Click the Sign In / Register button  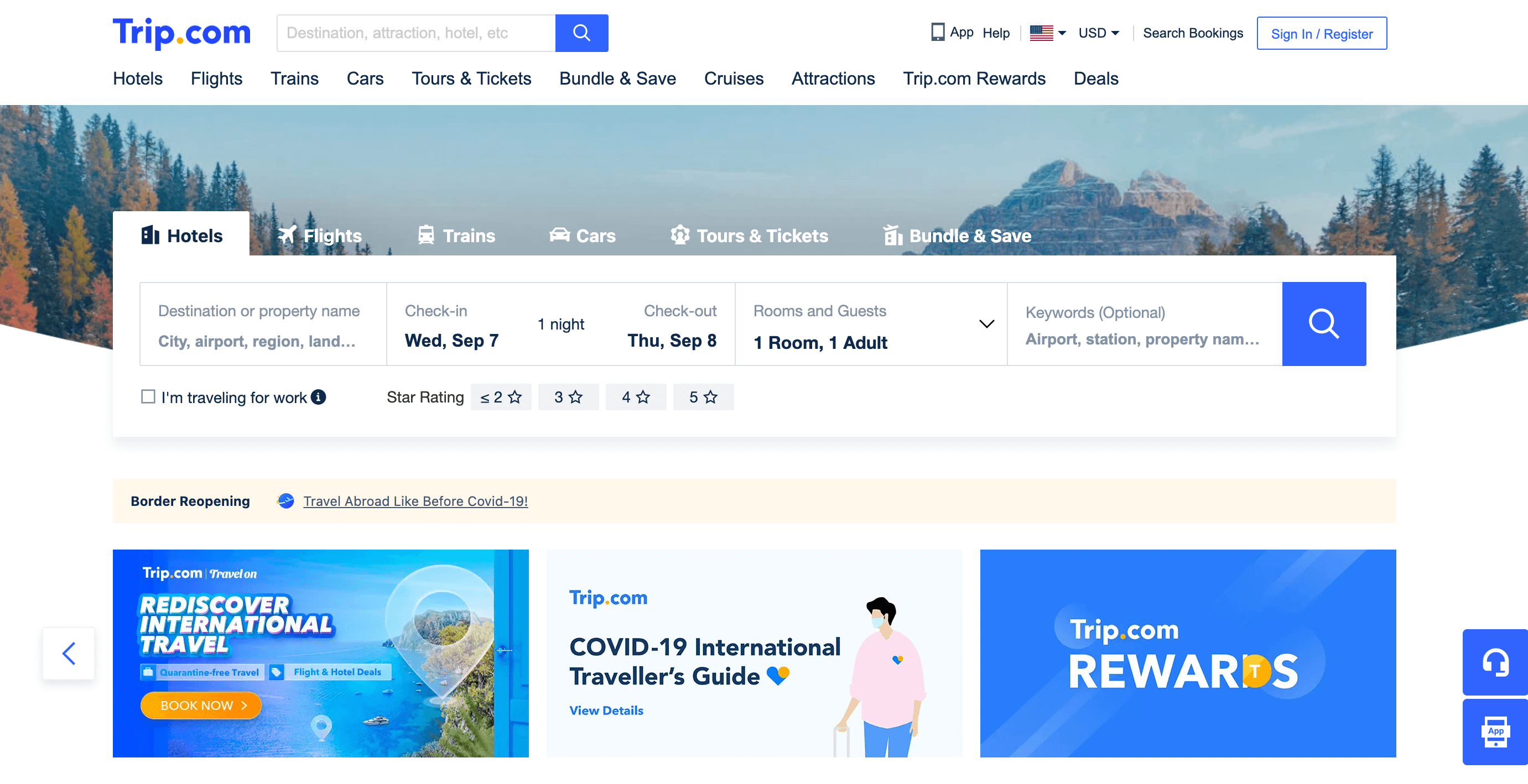(x=1321, y=34)
